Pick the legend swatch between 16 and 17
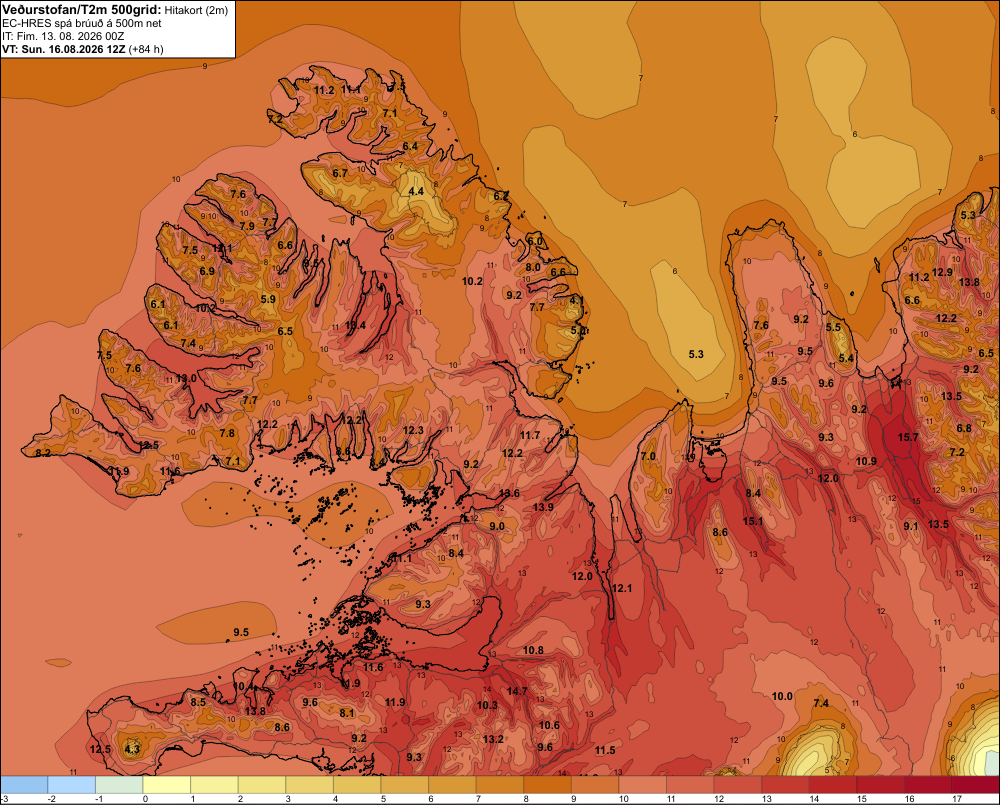Screen dimensions: 1000x805 (929, 785)
